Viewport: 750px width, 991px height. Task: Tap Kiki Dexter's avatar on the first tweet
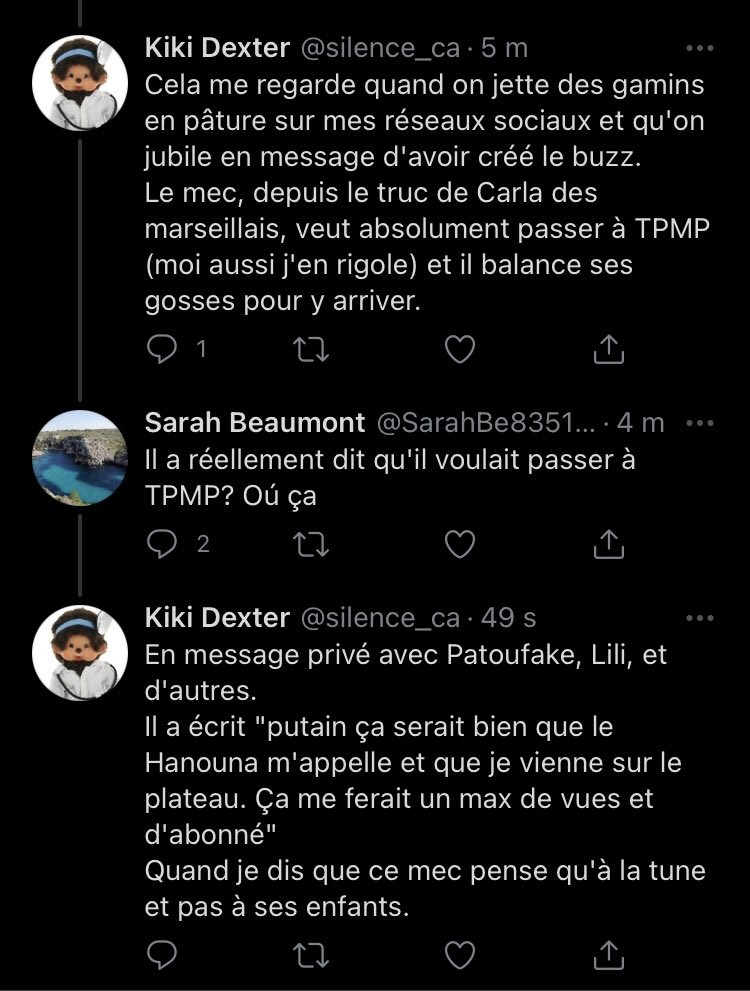coord(80,82)
